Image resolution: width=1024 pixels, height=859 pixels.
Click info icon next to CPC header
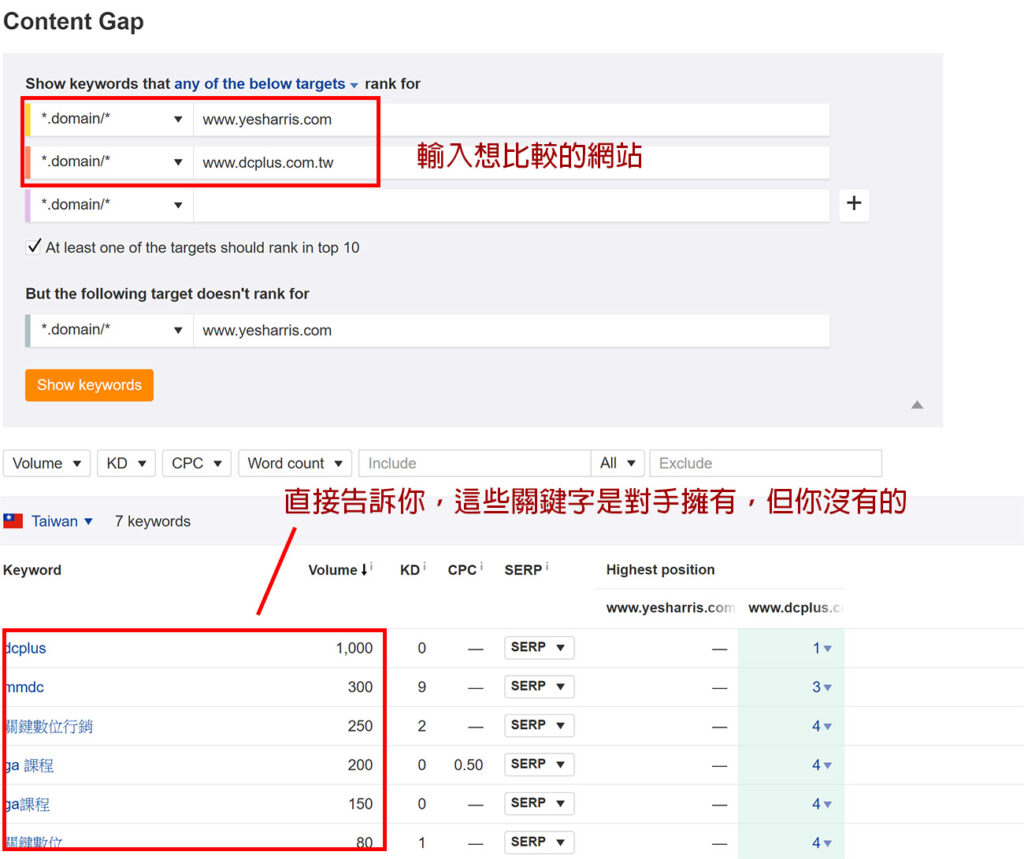[483, 568]
